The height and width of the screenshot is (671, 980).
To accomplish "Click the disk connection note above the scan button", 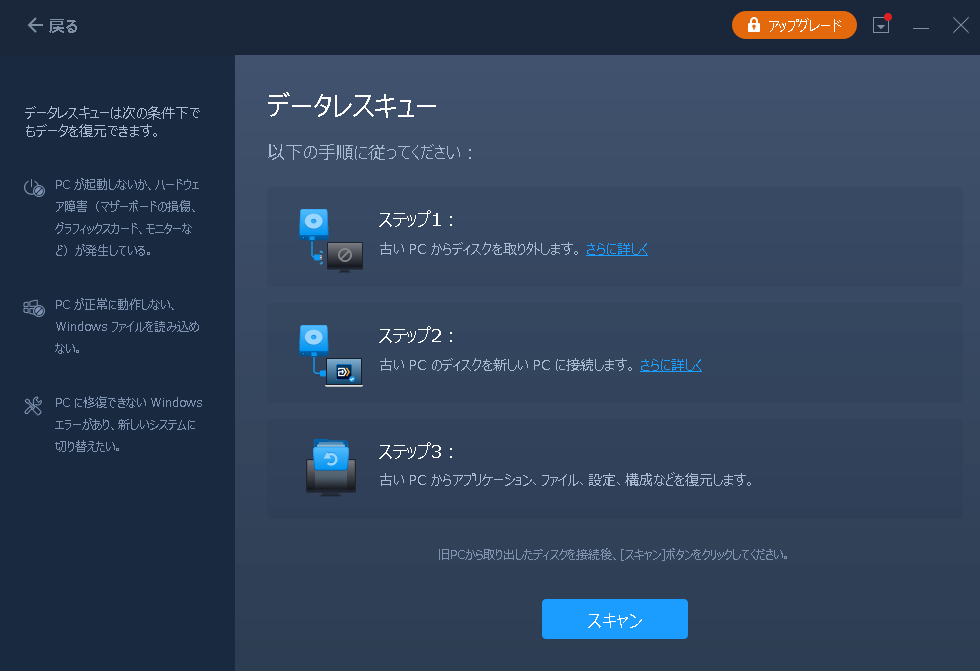I will 614,553.
